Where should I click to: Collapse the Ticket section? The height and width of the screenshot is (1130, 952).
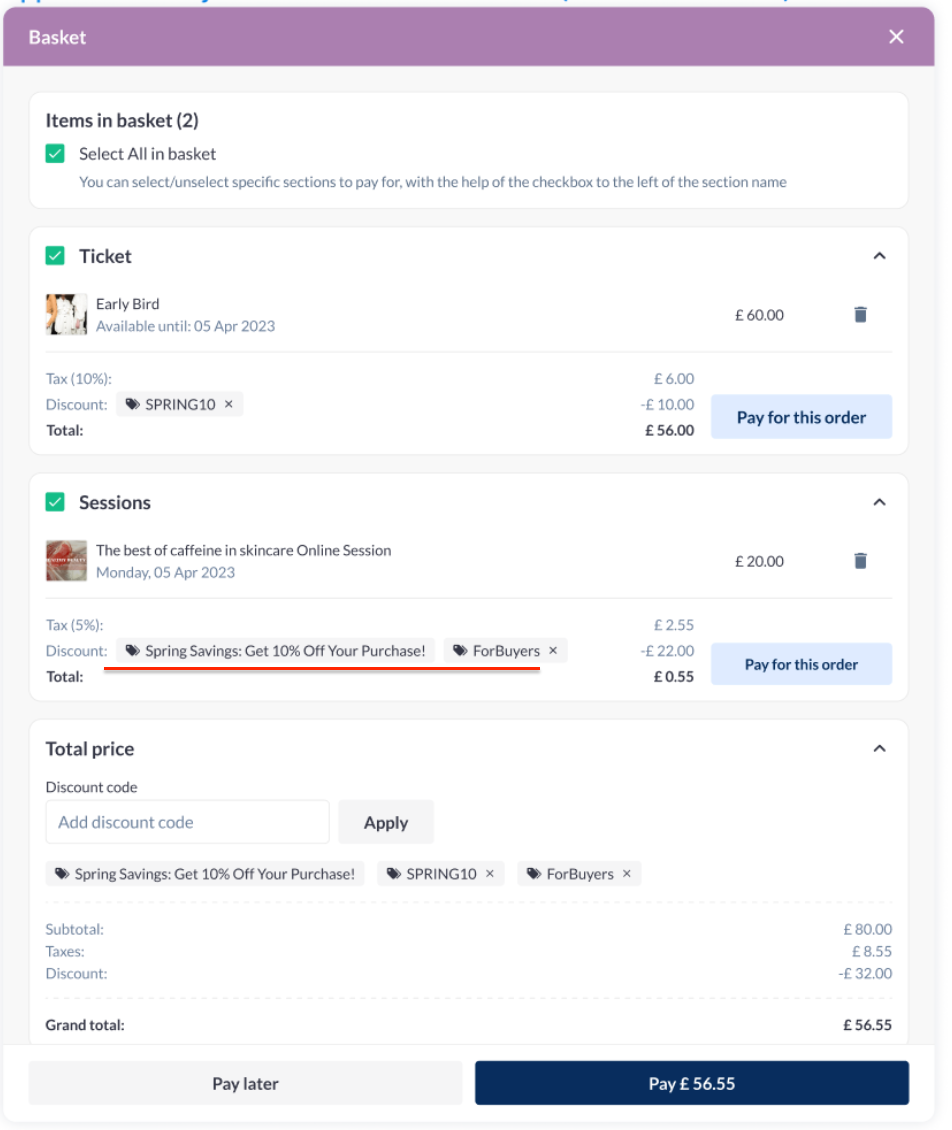[x=879, y=256]
